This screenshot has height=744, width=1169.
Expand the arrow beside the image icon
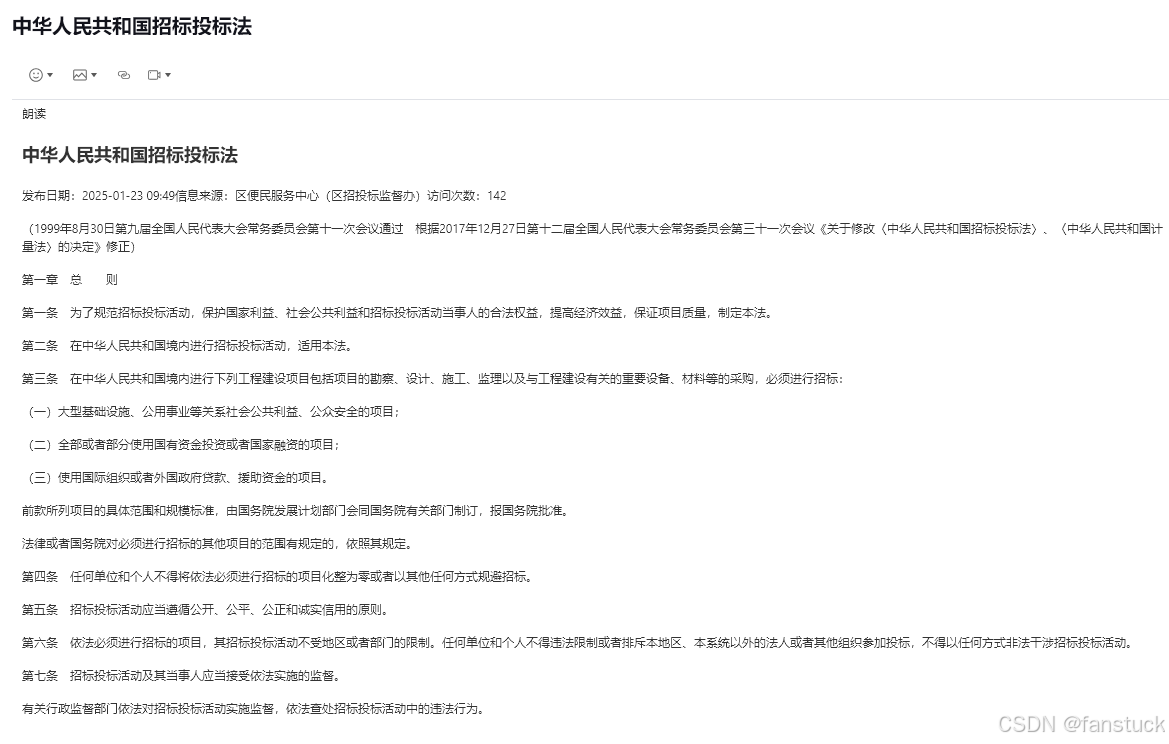[x=94, y=75]
